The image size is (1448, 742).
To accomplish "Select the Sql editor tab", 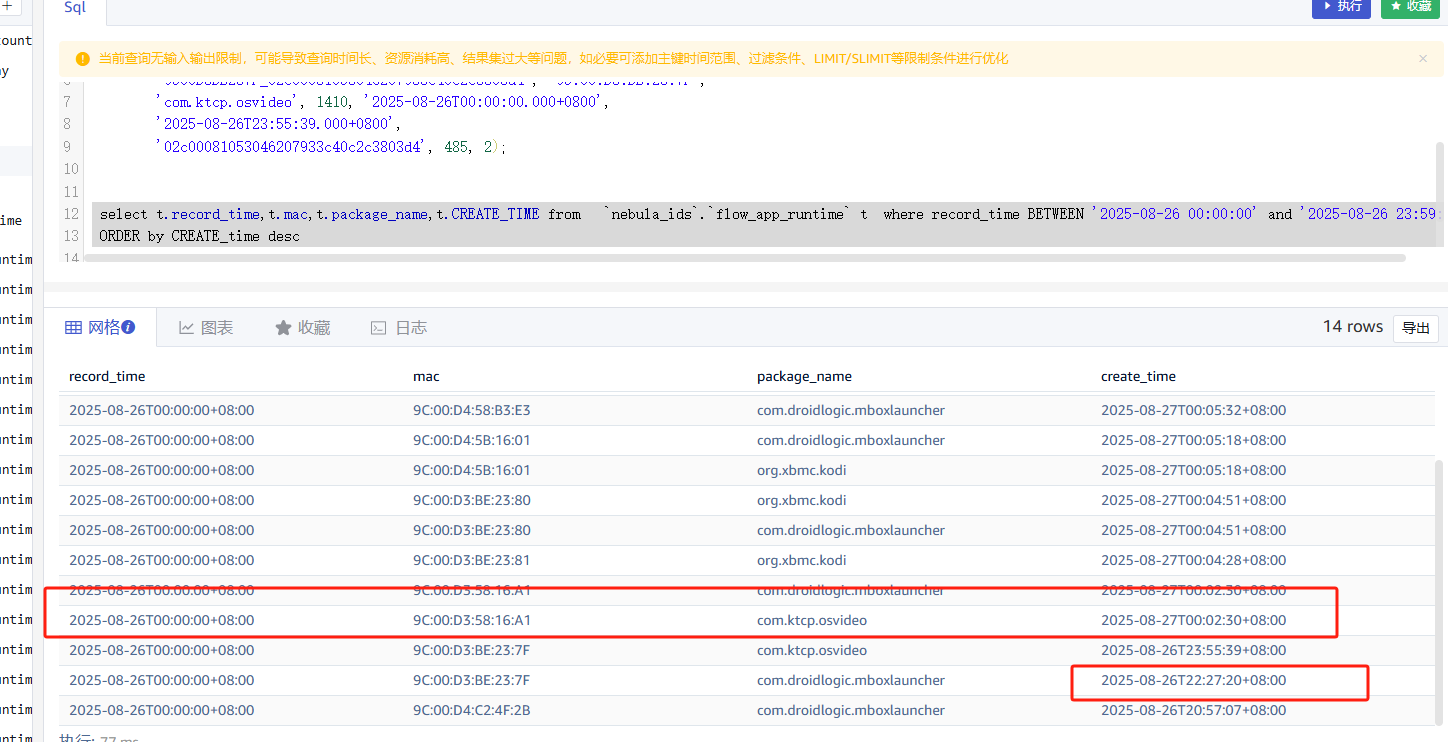I will 75,8.
